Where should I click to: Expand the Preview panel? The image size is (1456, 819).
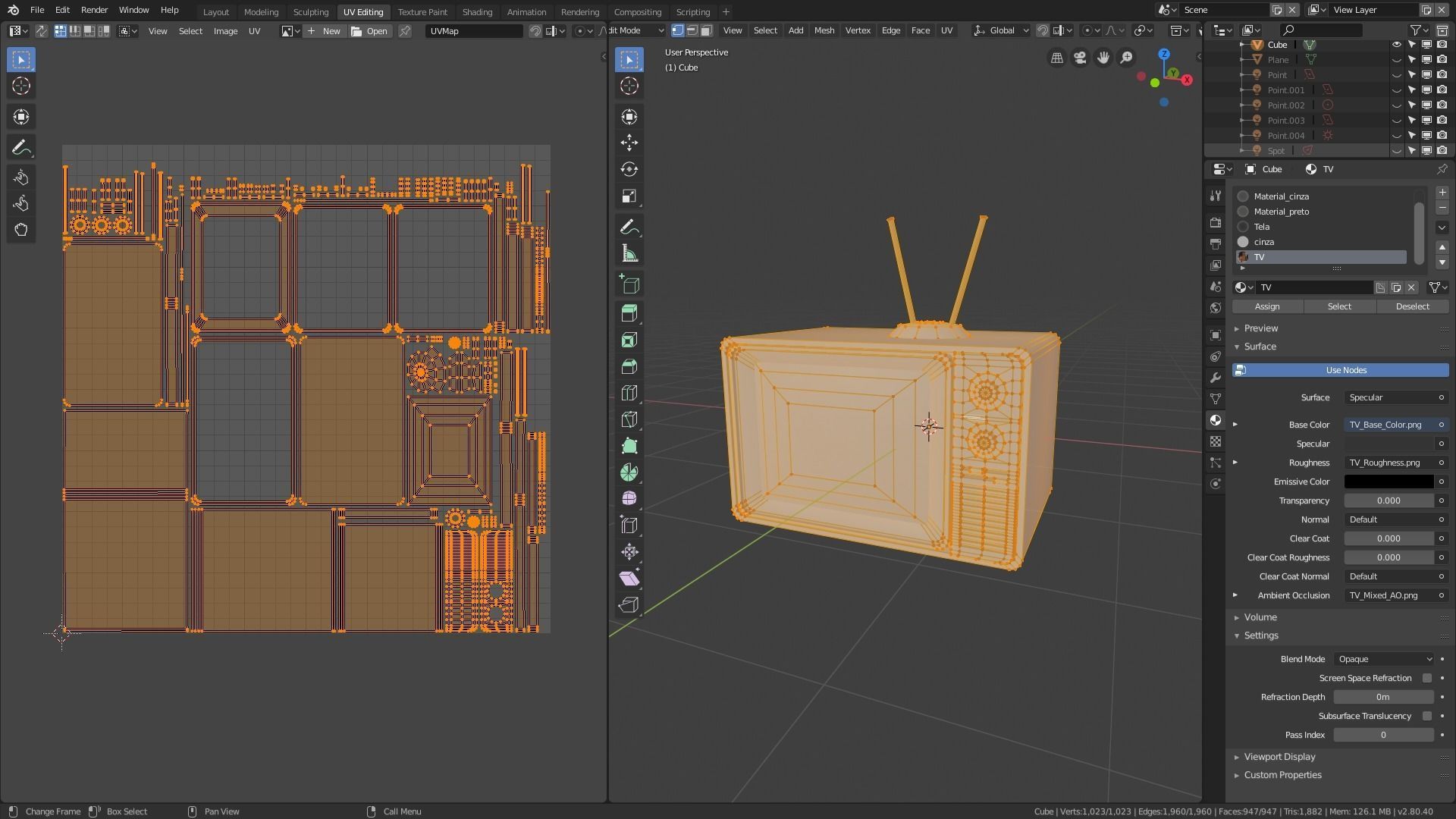(x=1260, y=328)
